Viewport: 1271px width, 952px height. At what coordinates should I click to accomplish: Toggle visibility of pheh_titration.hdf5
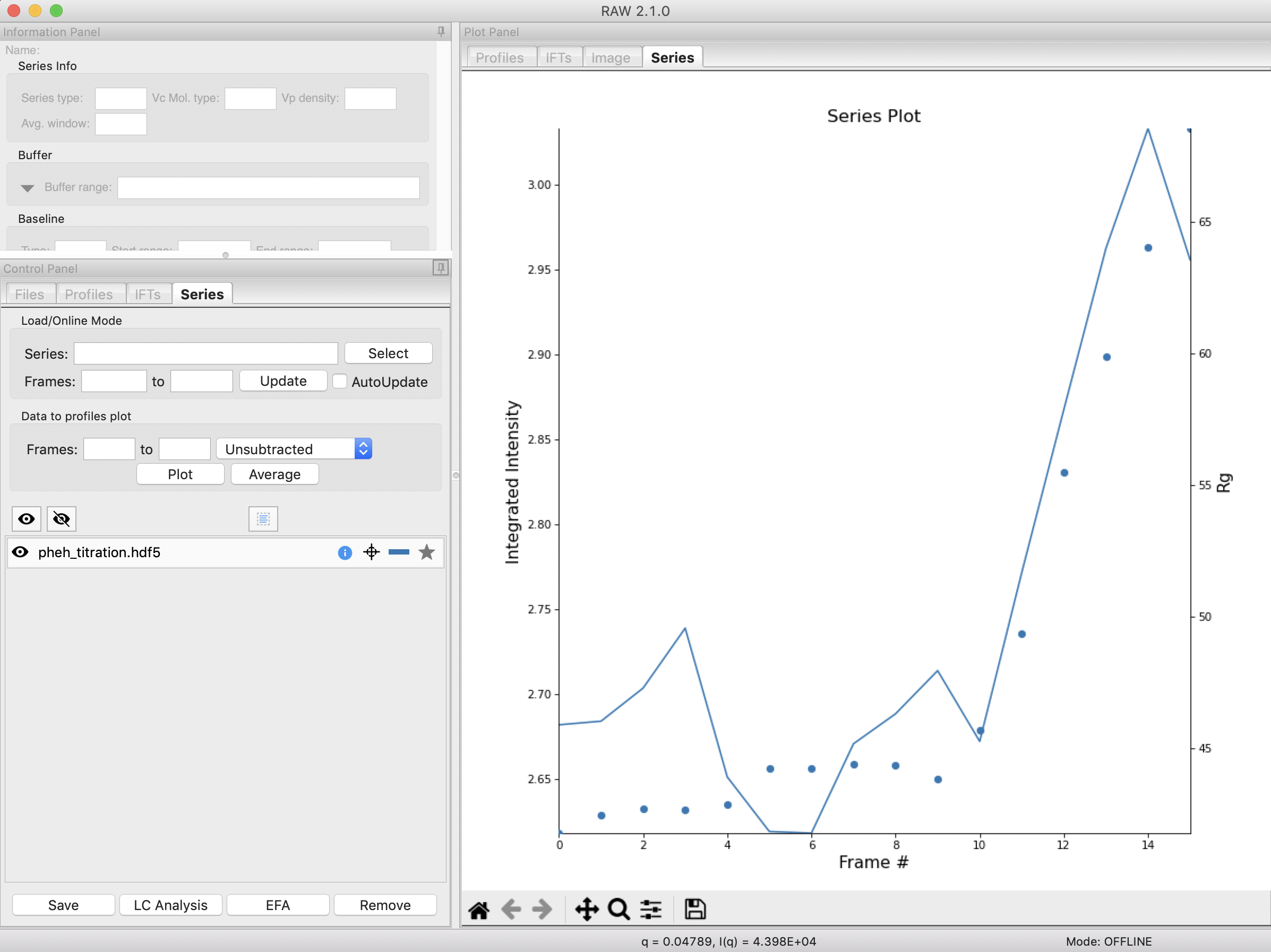click(x=20, y=552)
